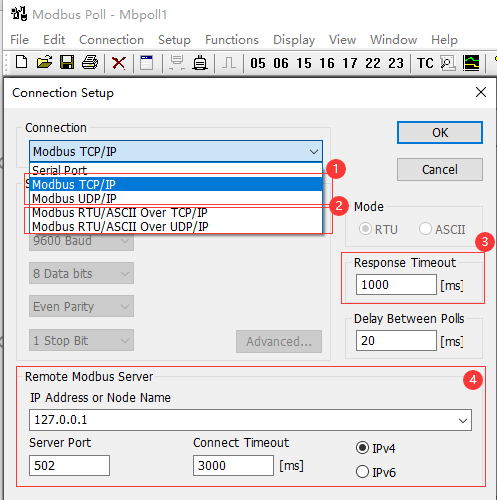Viewport: 497px width, 500px height.
Task: Click function code 06 toolbar button
Action: tap(281, 63)
